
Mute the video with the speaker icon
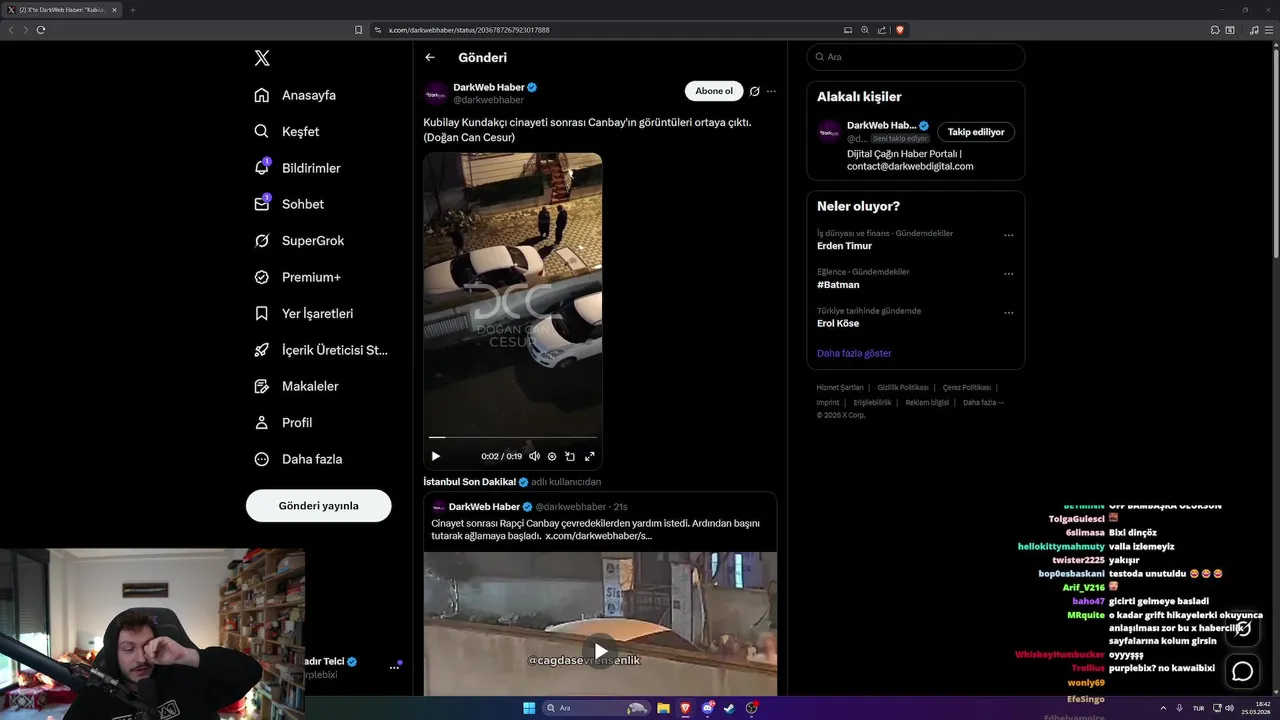[x=534, y=456]
